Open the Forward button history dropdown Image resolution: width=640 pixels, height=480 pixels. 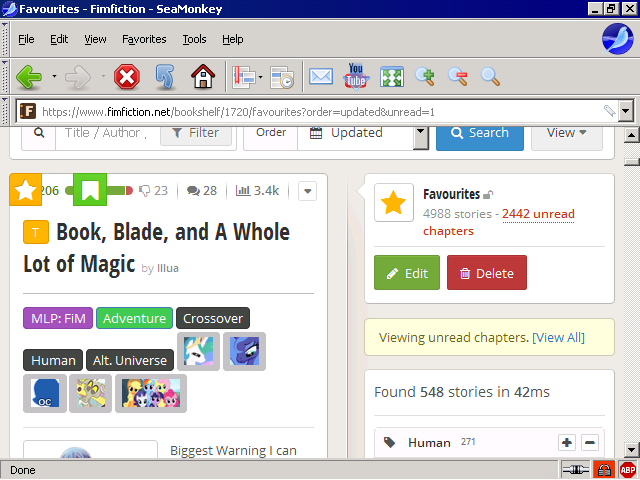[x=103, y=76]
